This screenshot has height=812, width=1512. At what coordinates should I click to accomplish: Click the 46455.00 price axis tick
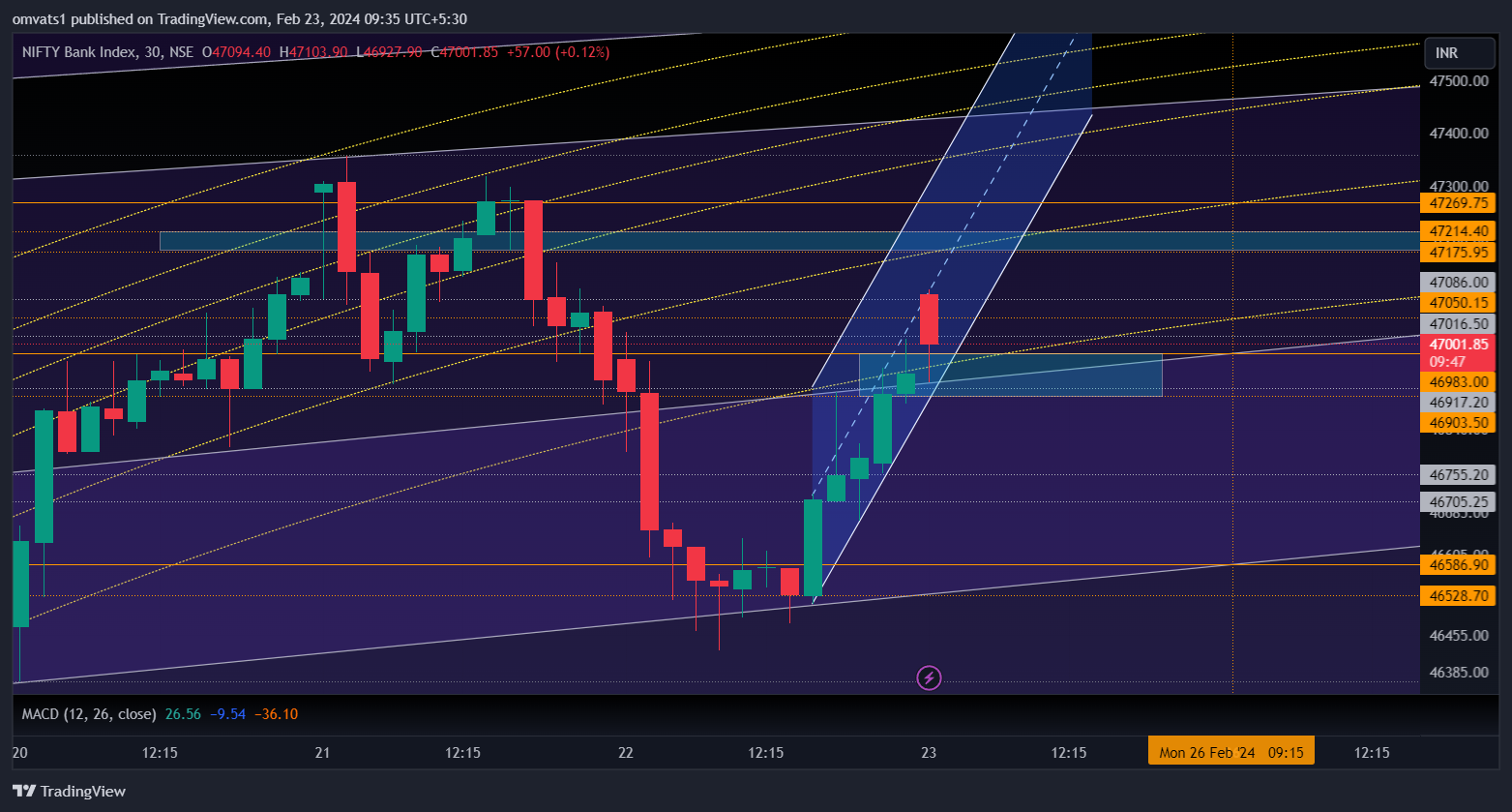click(x=1459, y=635)
